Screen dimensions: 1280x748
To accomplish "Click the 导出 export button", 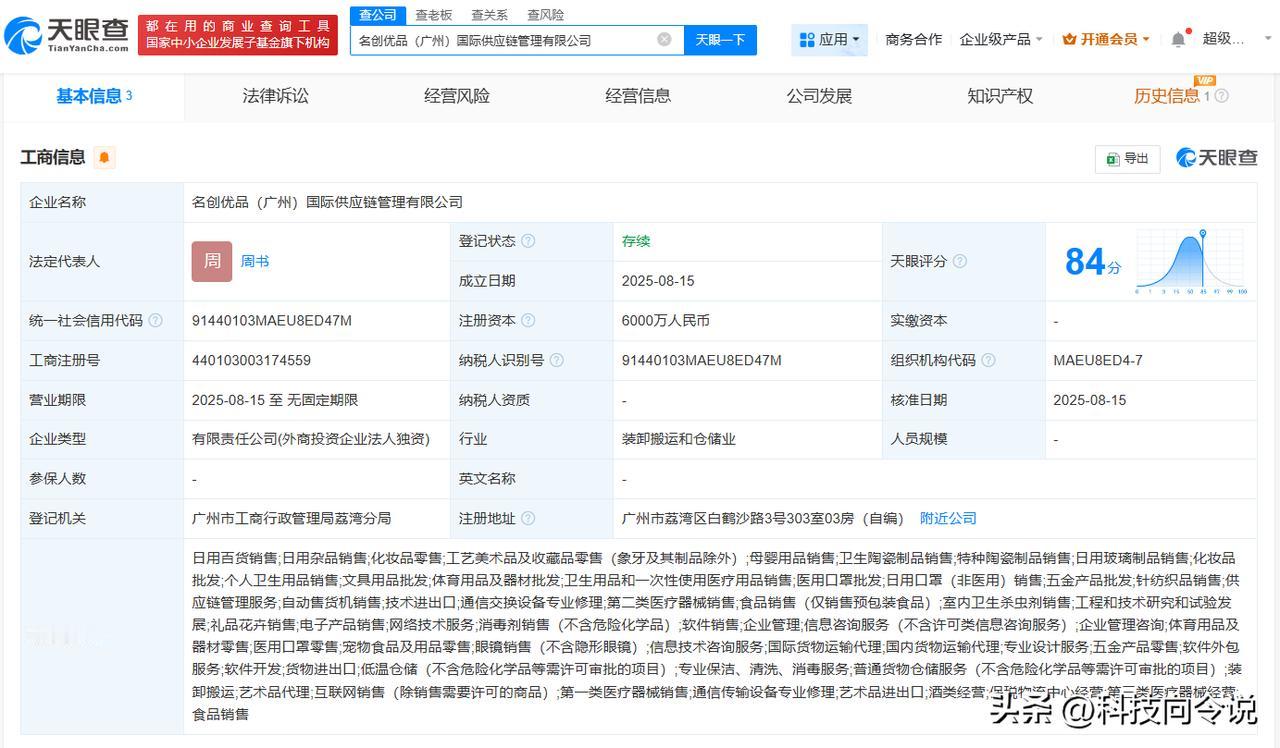I will [x=1128, y=158].
